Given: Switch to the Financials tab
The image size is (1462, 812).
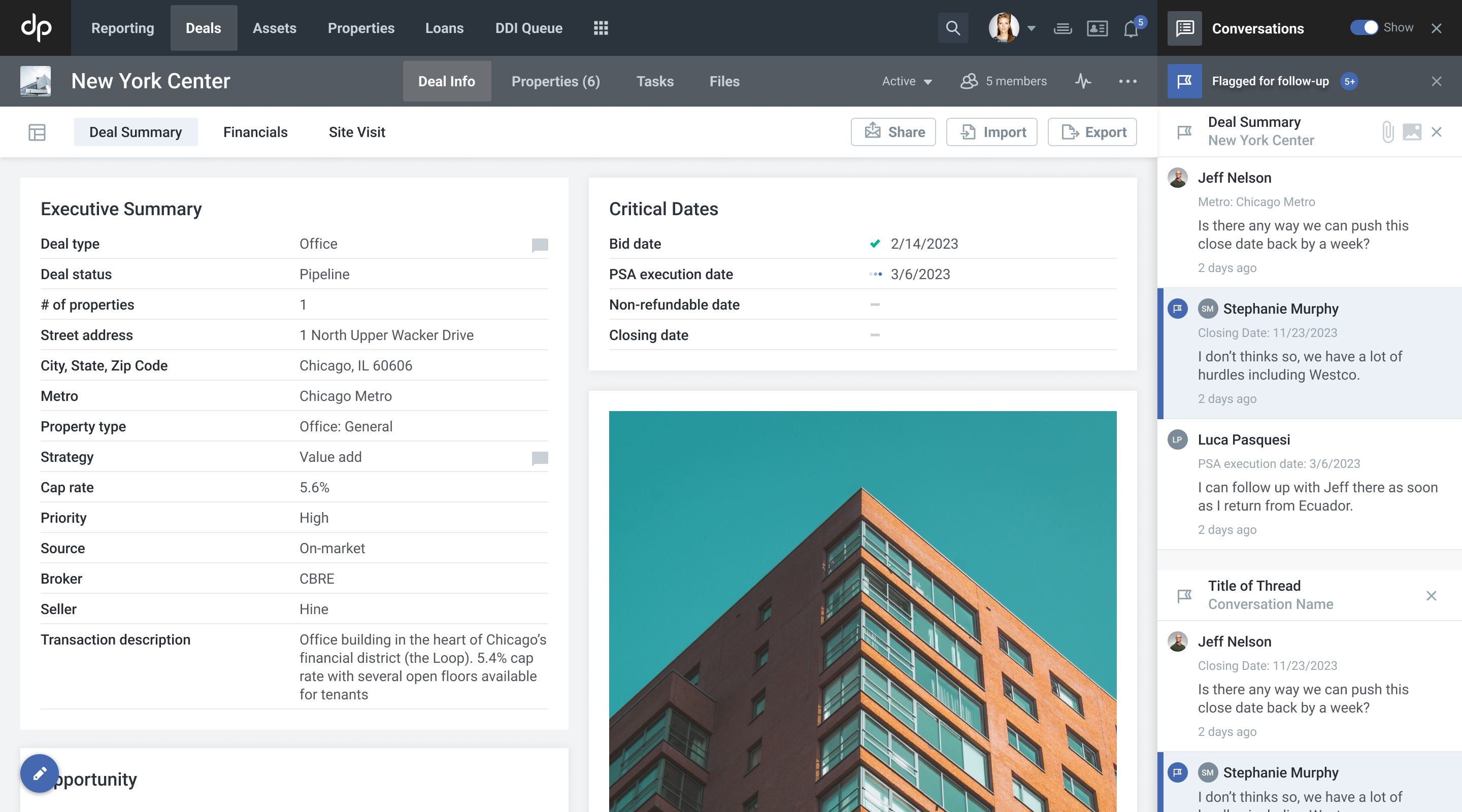Looking at the screenshot, I should pos(255,132).
